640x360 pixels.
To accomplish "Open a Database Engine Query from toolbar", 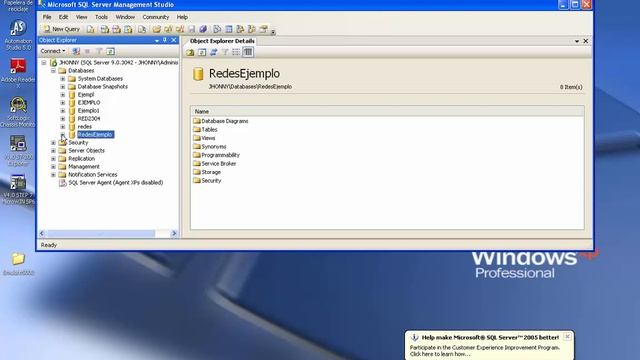I will [x=91, y=29].
